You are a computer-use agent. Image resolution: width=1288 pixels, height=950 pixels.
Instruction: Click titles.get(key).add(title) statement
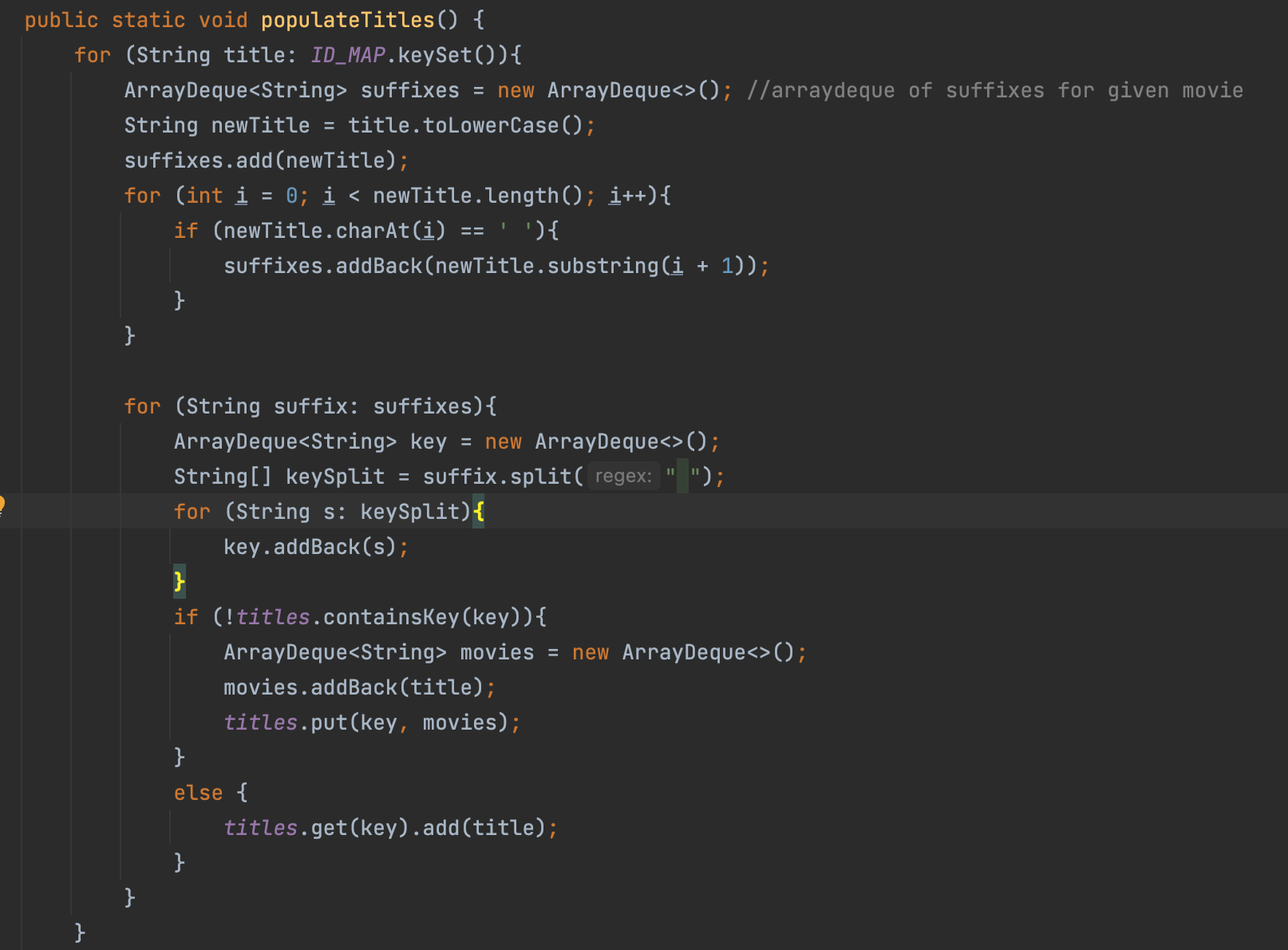tap(389, 828)
